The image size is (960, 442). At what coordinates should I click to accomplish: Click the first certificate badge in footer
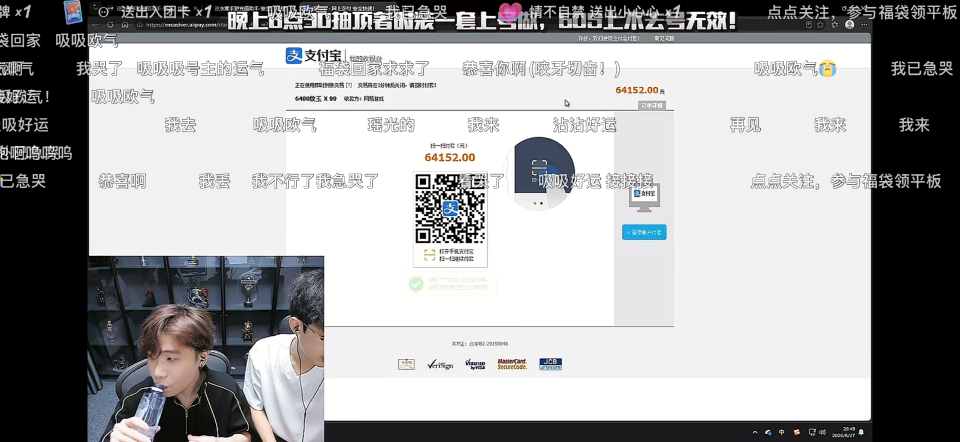click(406, 364)
